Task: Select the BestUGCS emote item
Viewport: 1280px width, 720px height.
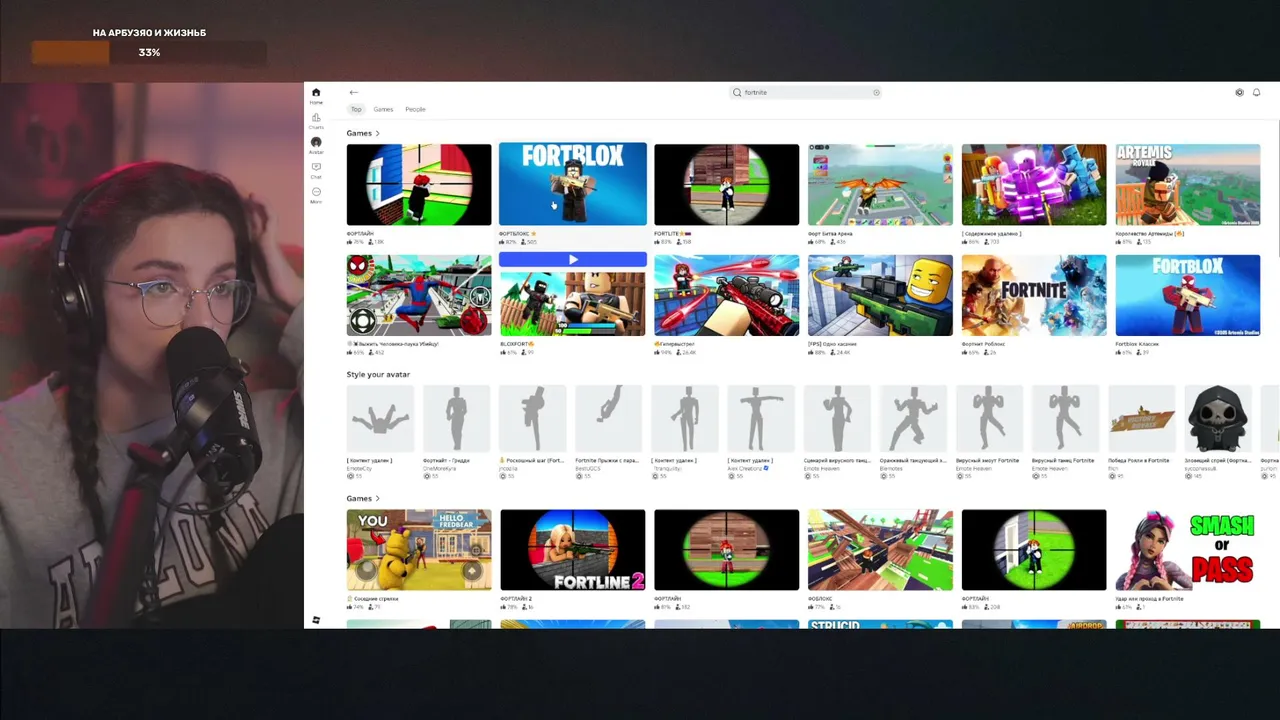Action: click(609, 419)
